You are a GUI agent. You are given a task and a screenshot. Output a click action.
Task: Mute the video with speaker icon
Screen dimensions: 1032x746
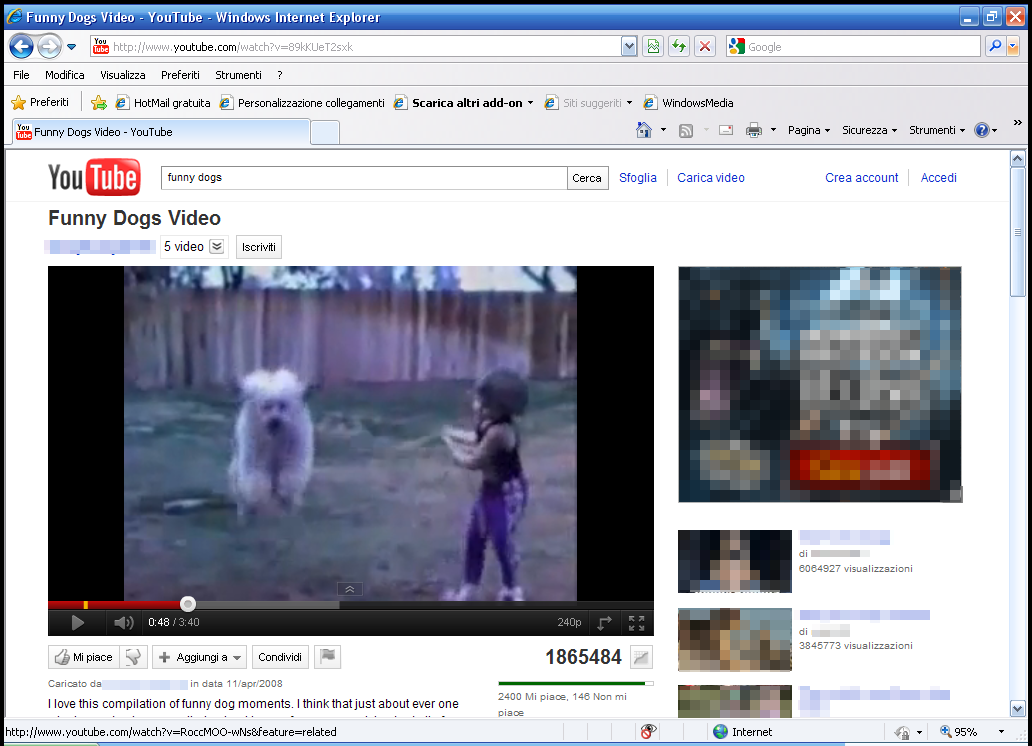coord(123,622)
